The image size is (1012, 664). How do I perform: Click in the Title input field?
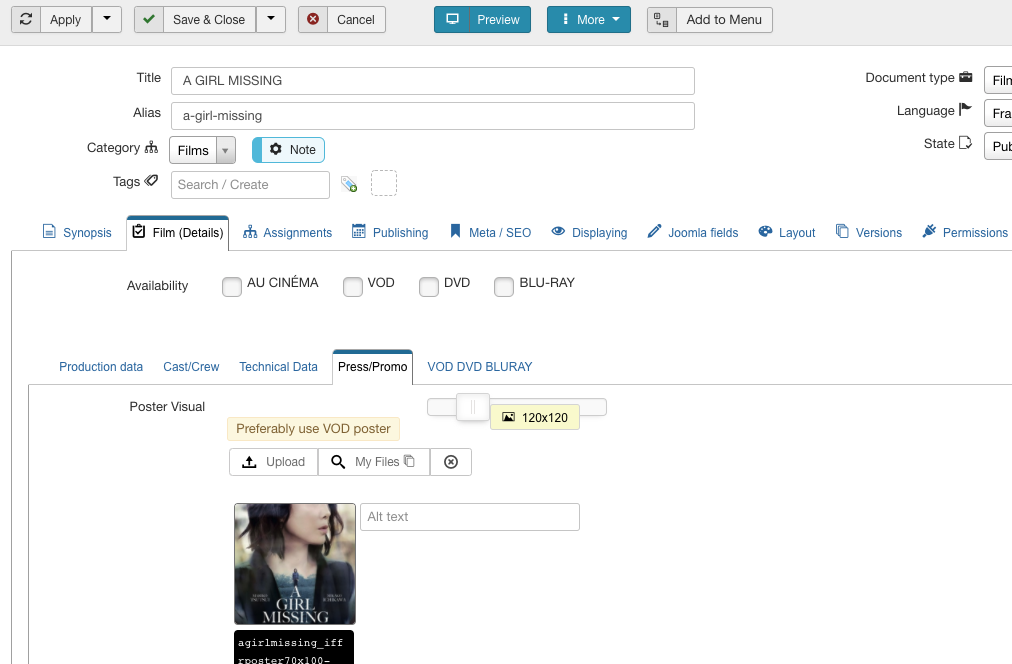[433, 81]
